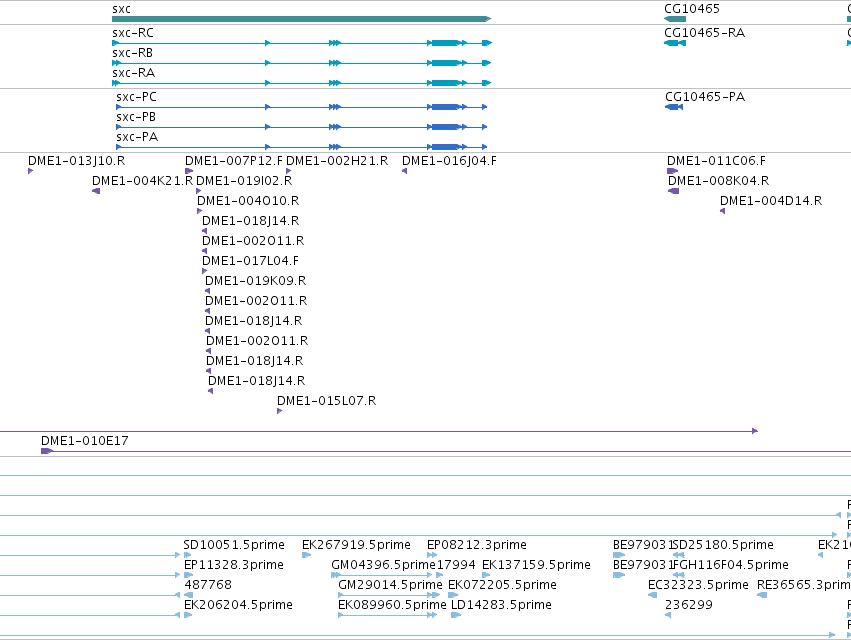Select the DME1-015L07.R label
This screenshot has width=851, height=640.
[326, 401]
